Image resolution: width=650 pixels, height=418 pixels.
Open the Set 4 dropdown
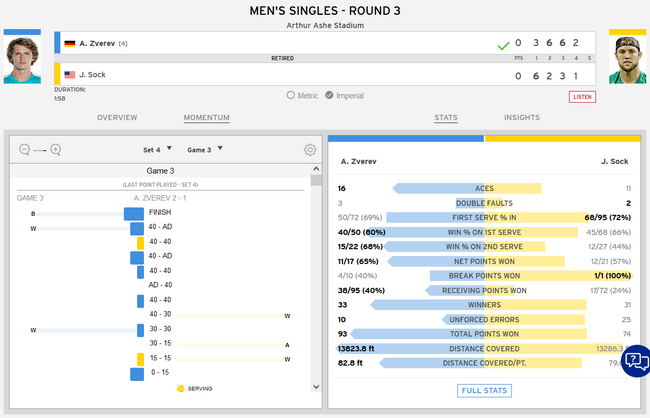[x=155, y=150]
